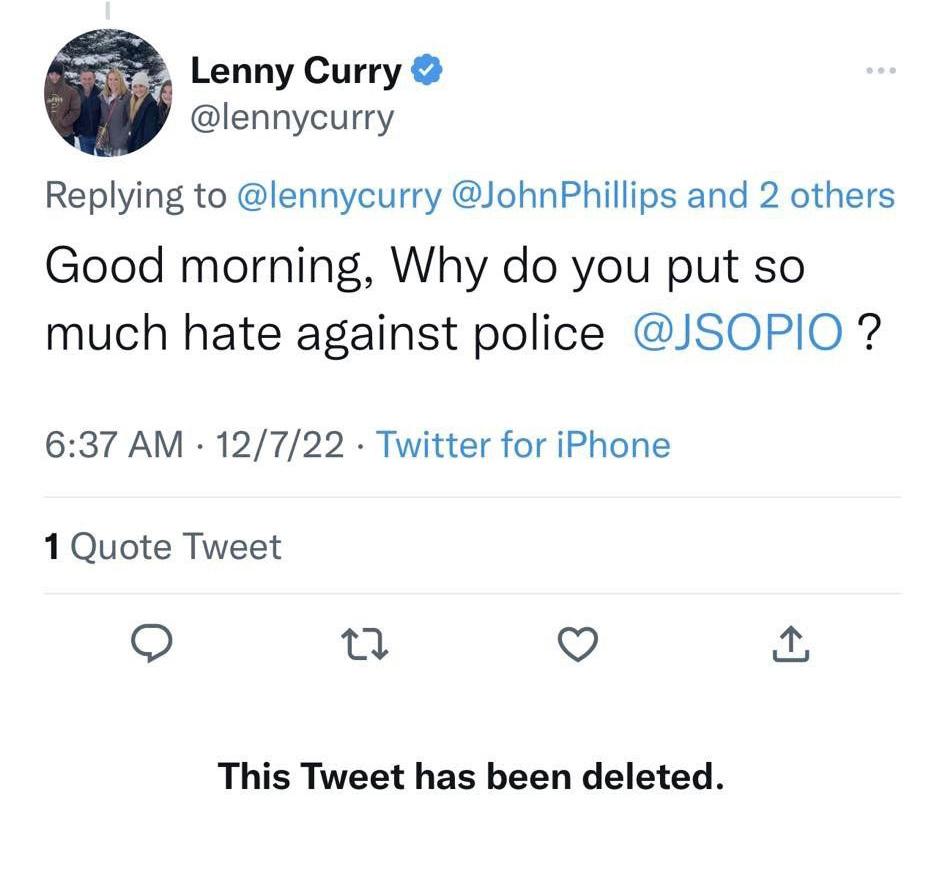Click the Lenny Curry display name
Image resolution: width=945 pixels, height=877 pixels.
pyautogui.click(x=296, y=71)
